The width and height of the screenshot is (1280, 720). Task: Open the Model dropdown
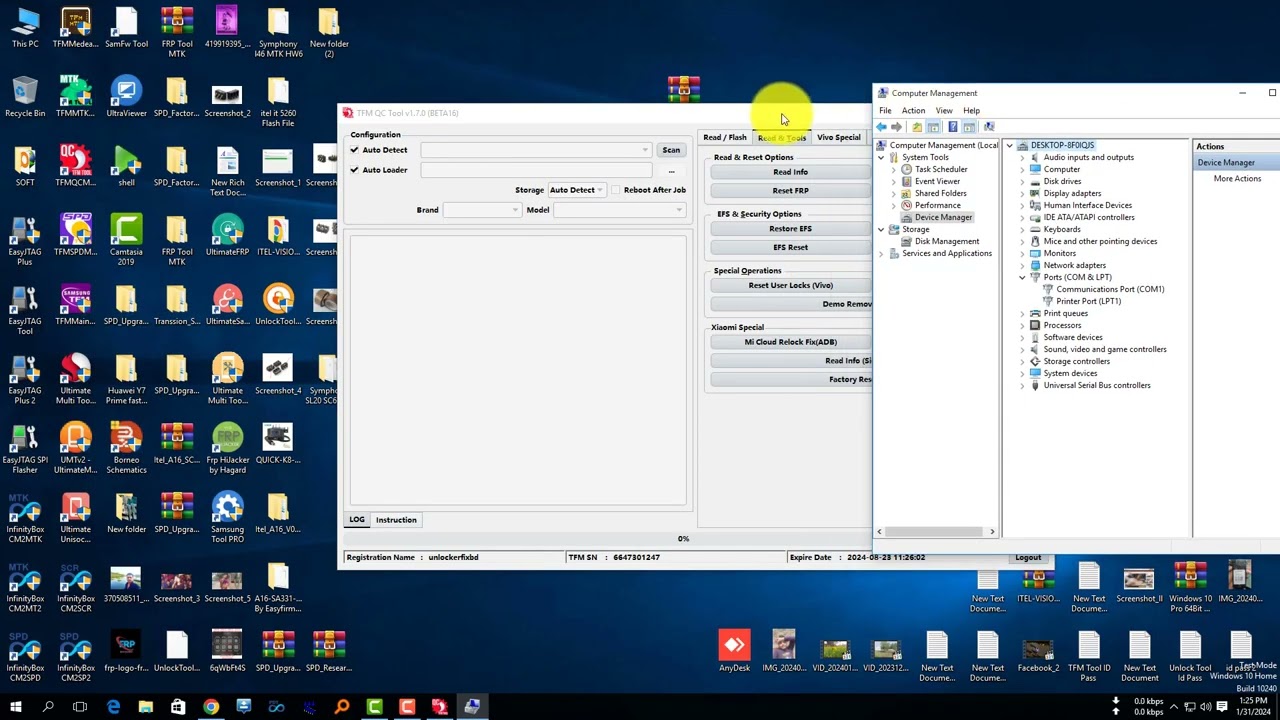pos(619,210)
